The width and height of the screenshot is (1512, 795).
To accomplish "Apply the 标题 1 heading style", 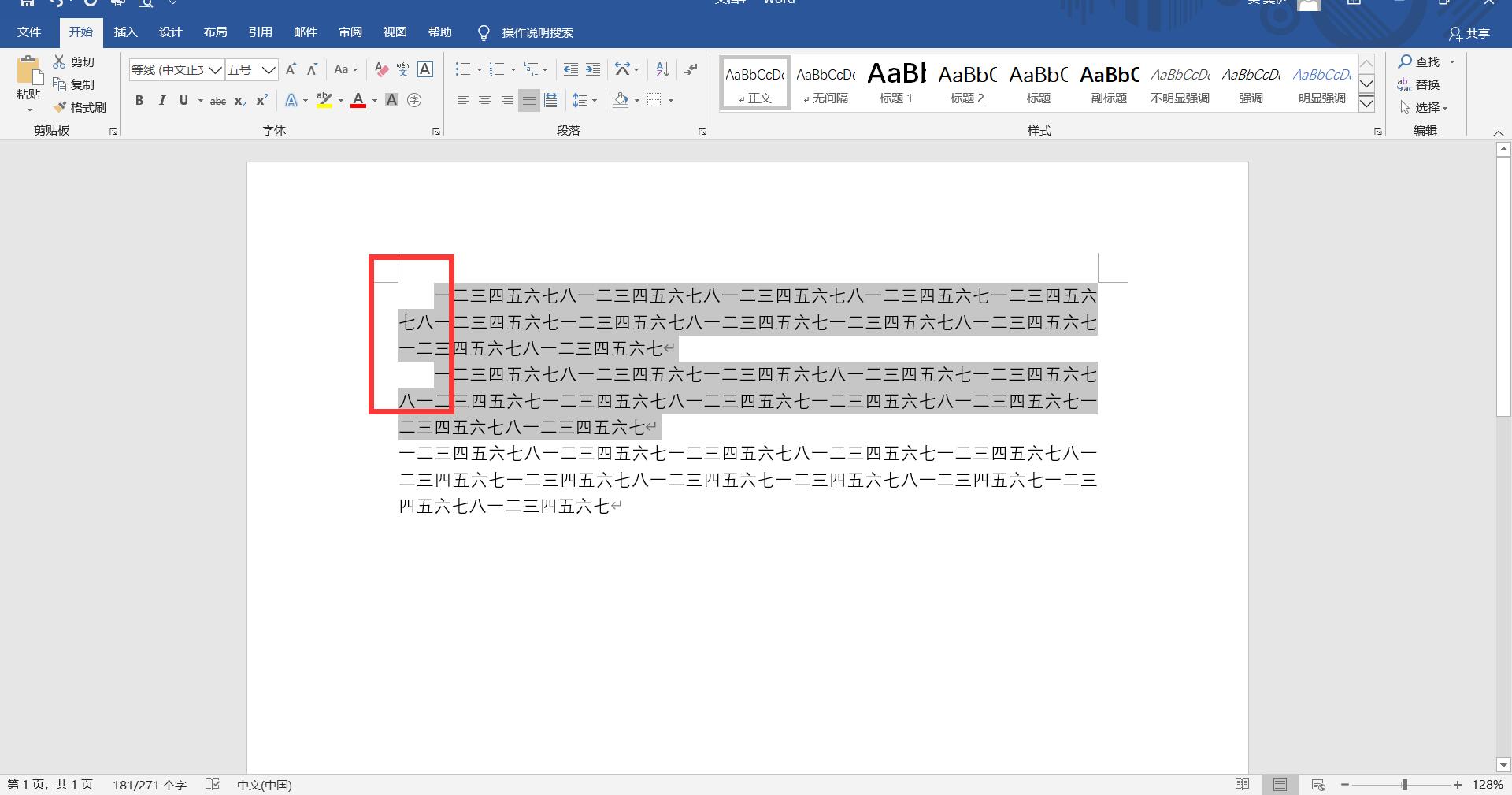I will pos(896,83).
